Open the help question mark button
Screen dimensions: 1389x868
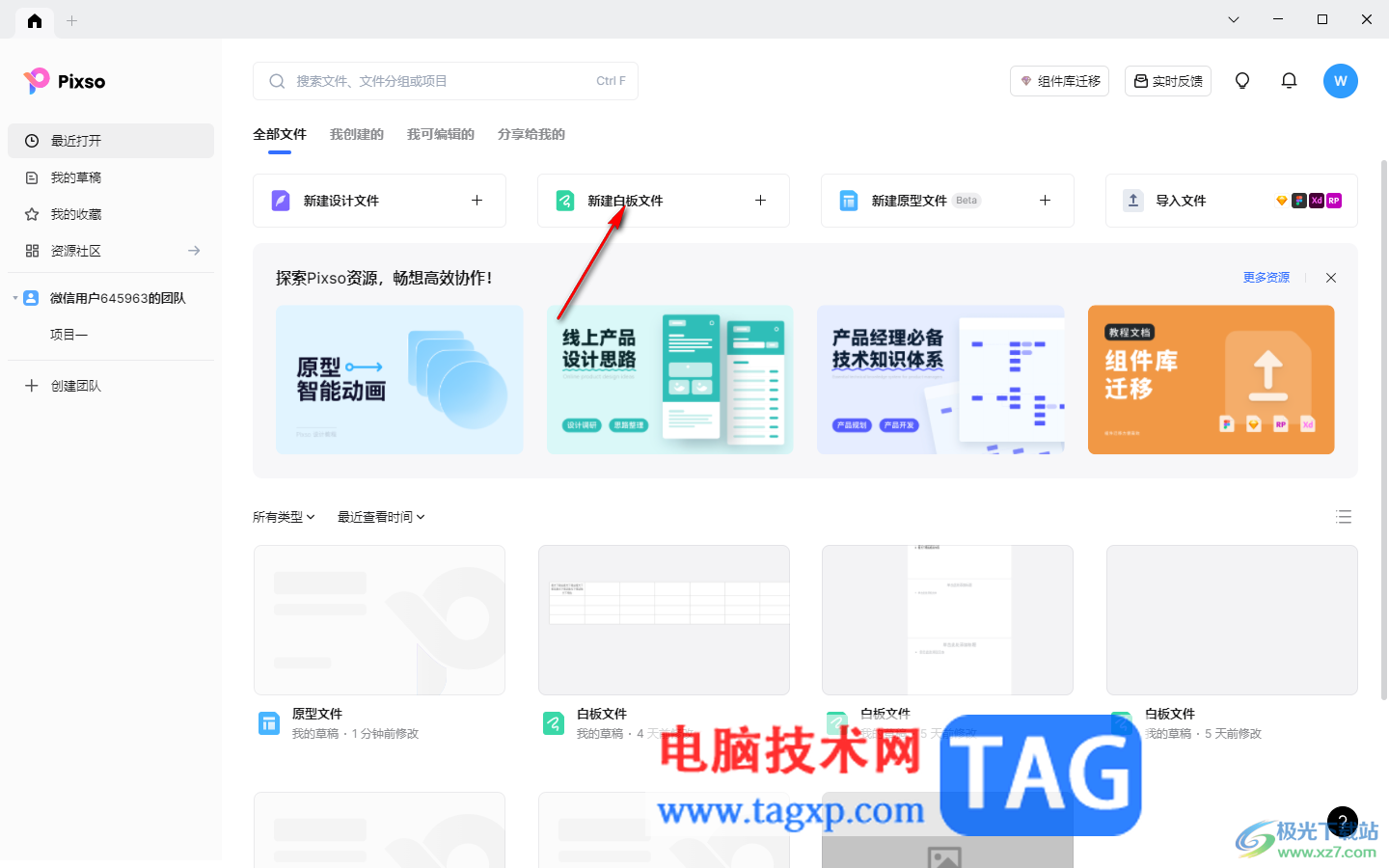[1343, 822]
